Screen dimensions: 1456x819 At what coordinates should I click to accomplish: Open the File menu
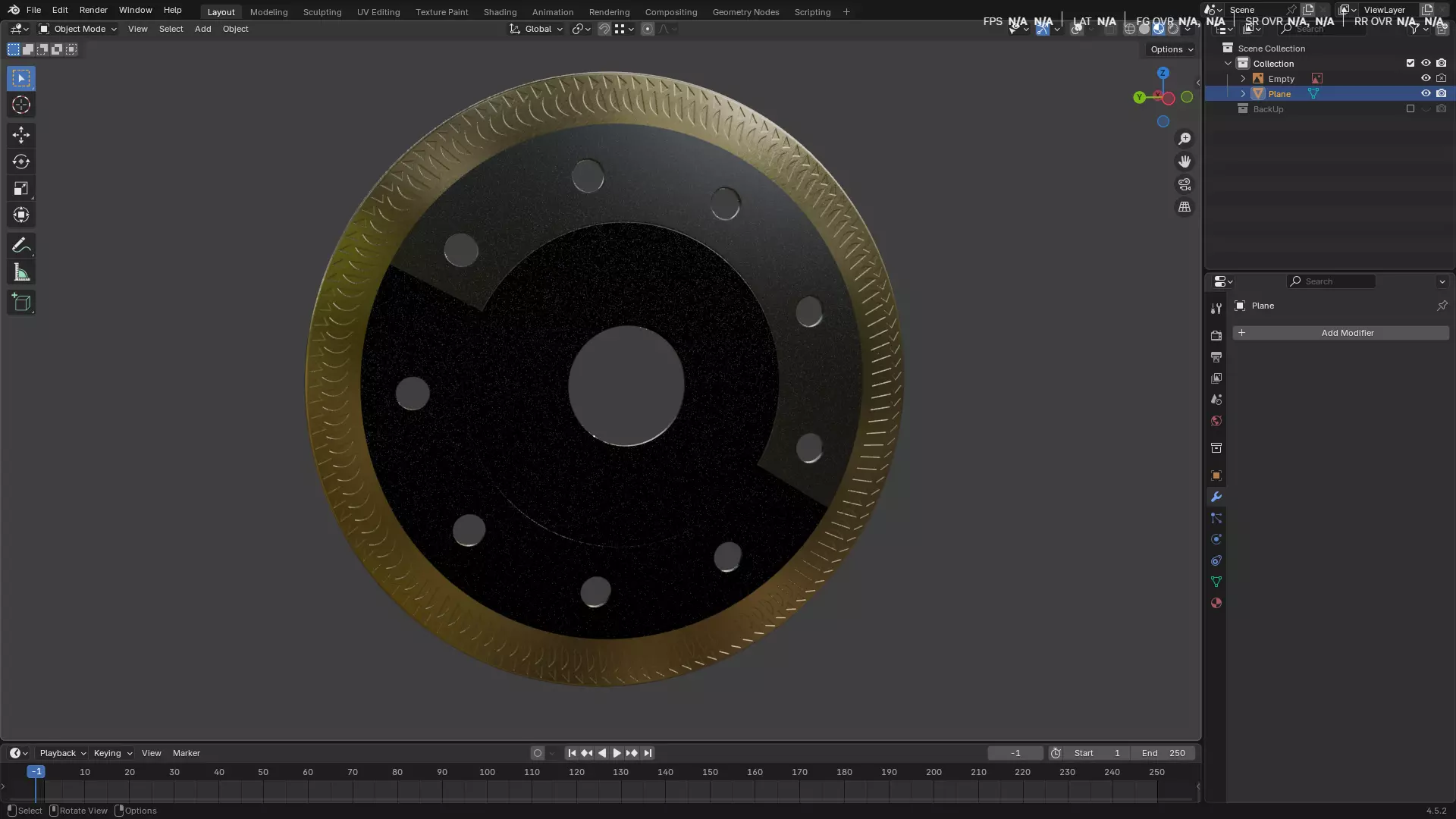coord(33,10)
